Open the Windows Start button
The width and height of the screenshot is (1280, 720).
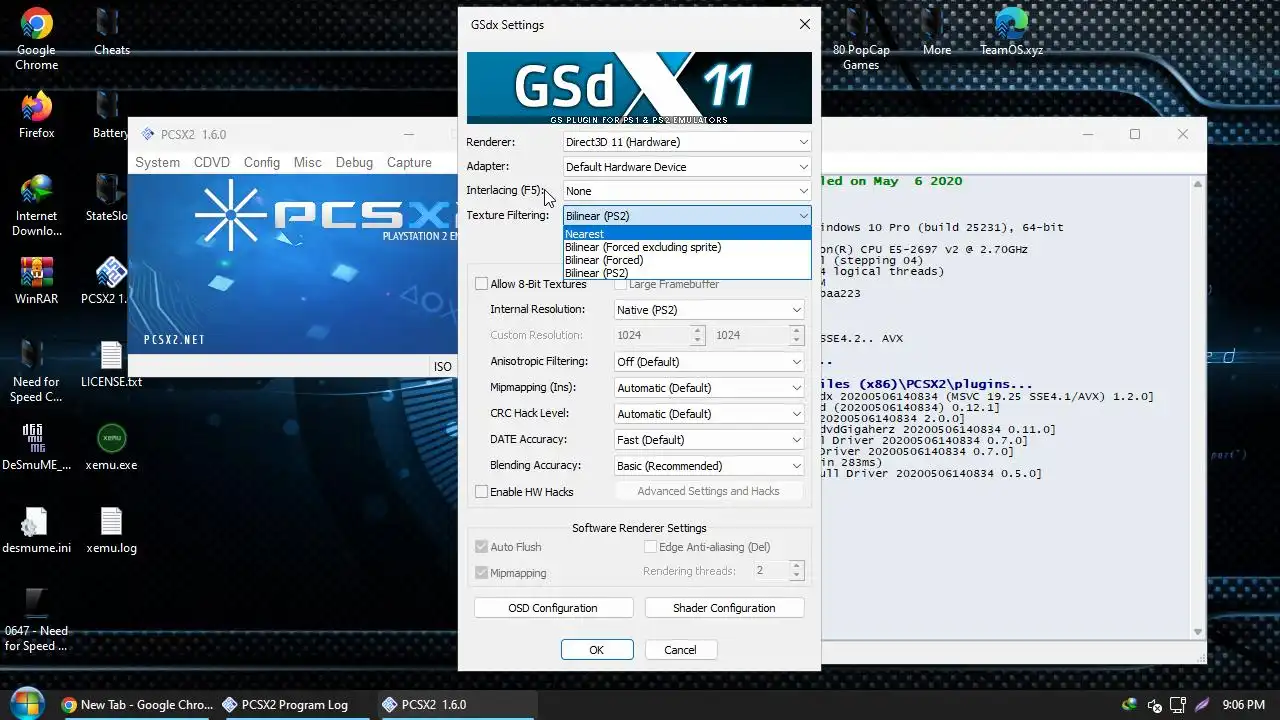pyautogui.click(x=26, y=704)
